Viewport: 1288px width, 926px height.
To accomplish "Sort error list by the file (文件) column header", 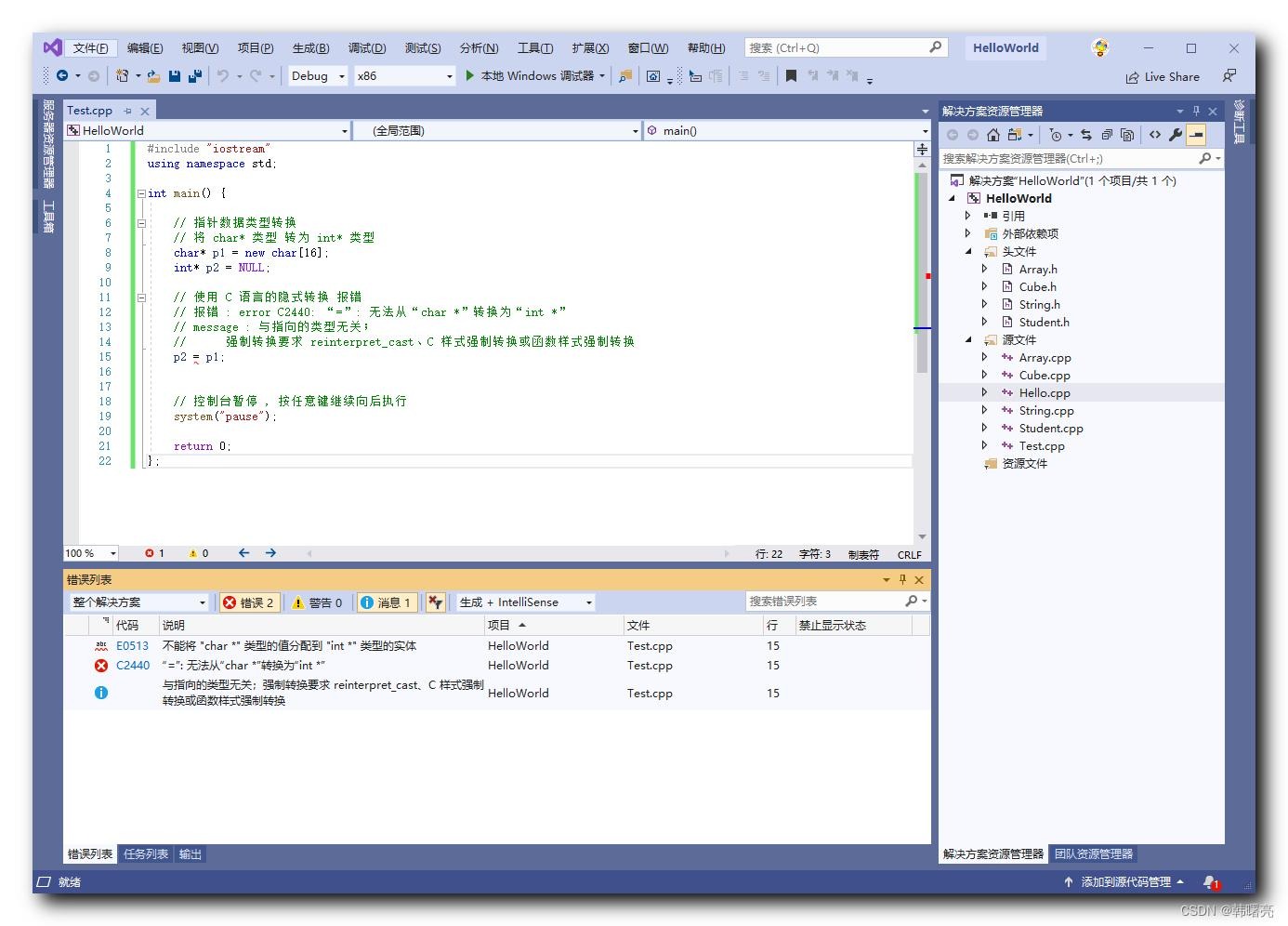I will point(692,626).
